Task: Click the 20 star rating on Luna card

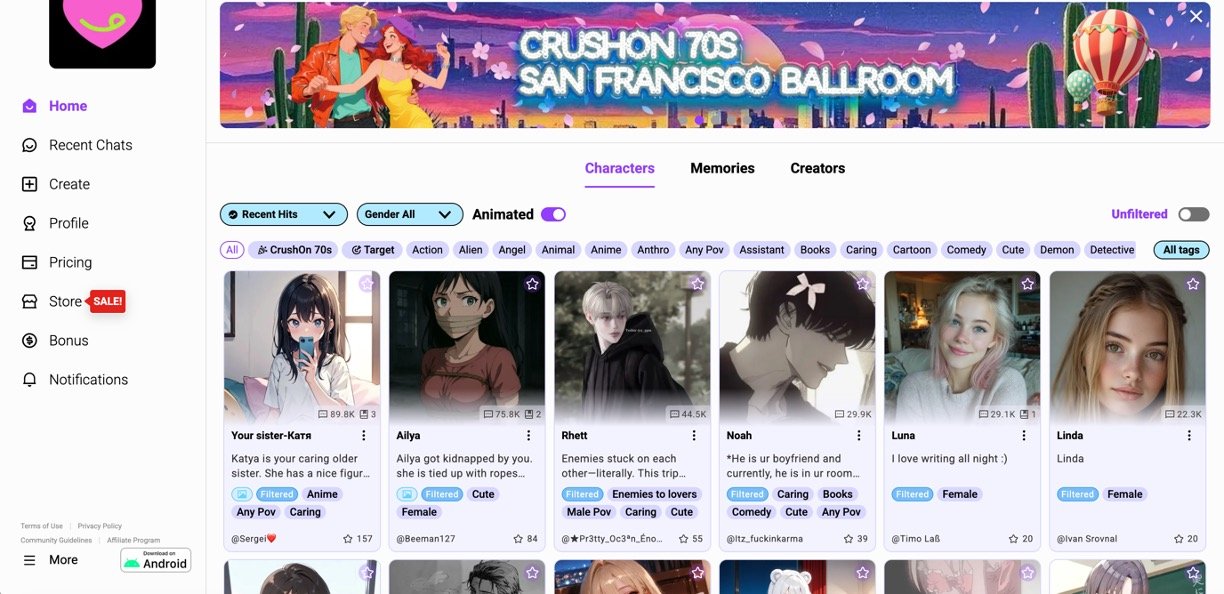Action: 1020,539
